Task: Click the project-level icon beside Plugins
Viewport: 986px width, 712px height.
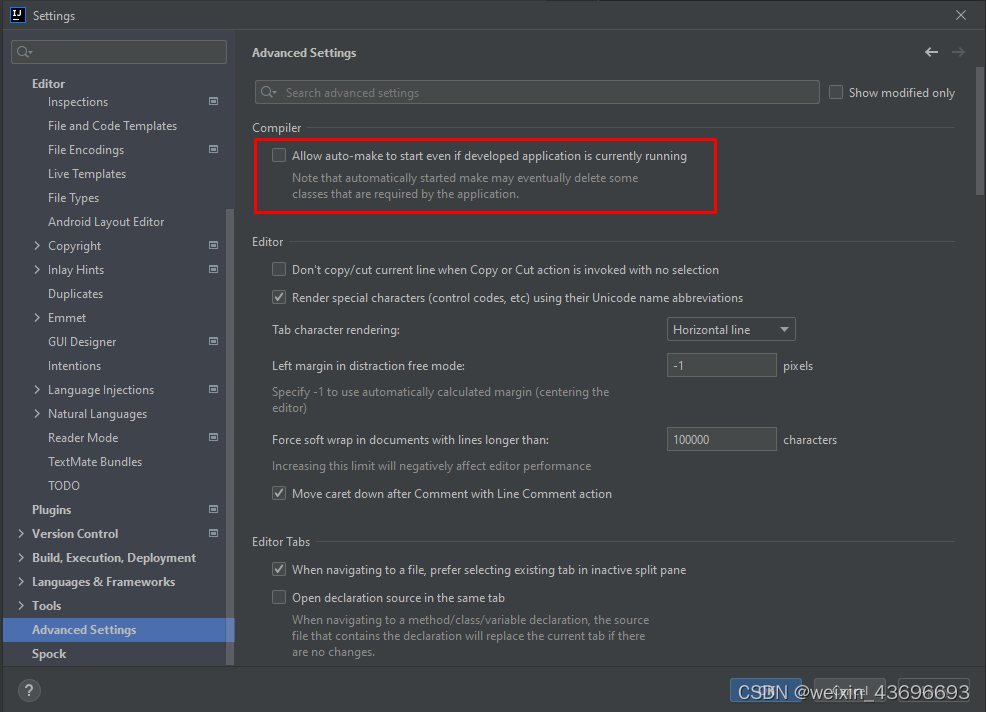Action: pyautogui.click(x=214, y=509)
